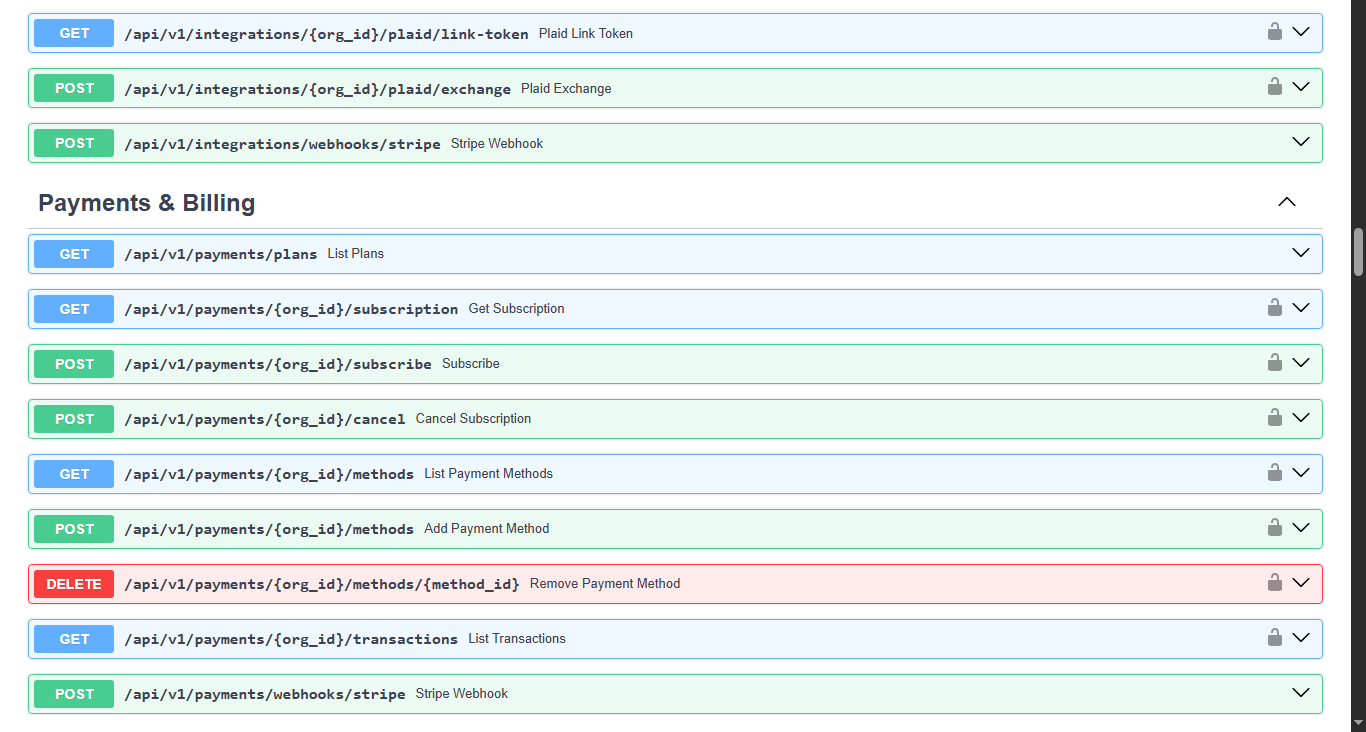Click path /api/v1/integrations/webhooks/stripe
Screen dimensions: 1366x732
point(282,144)
